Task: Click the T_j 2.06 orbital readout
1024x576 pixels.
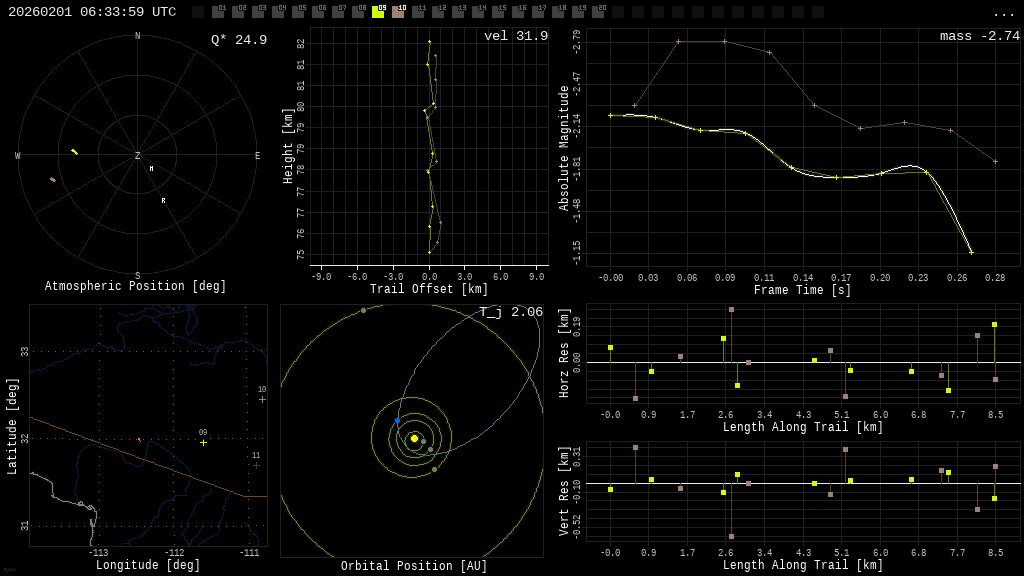Action: coord(510,312)
